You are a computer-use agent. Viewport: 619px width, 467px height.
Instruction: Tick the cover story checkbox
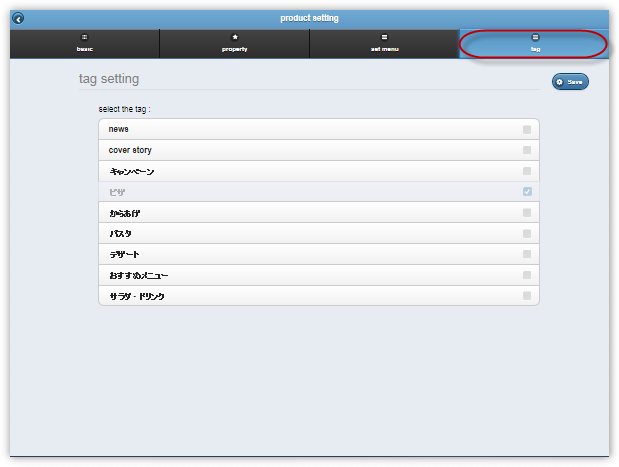point(527,150)
